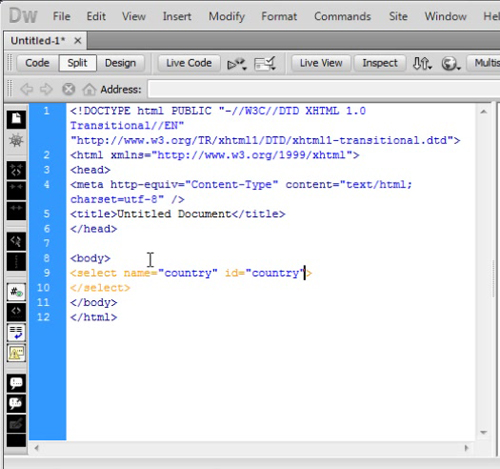This screenshot has height=469, width=500.
Task: Switch to Design view button
Action: [x=120, y=63]
